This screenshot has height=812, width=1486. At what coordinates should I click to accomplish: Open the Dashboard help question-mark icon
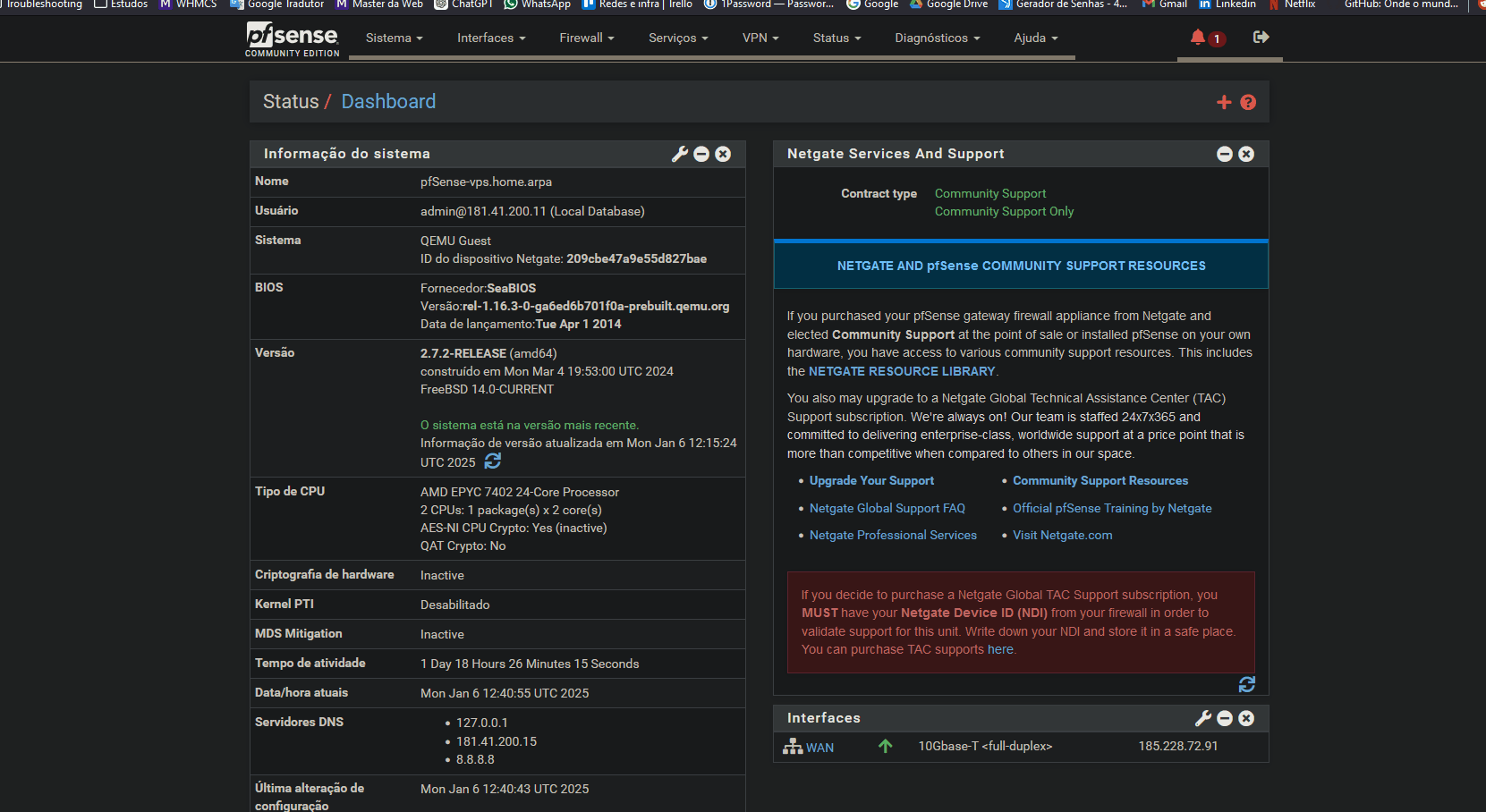(x=1248, y=103)
